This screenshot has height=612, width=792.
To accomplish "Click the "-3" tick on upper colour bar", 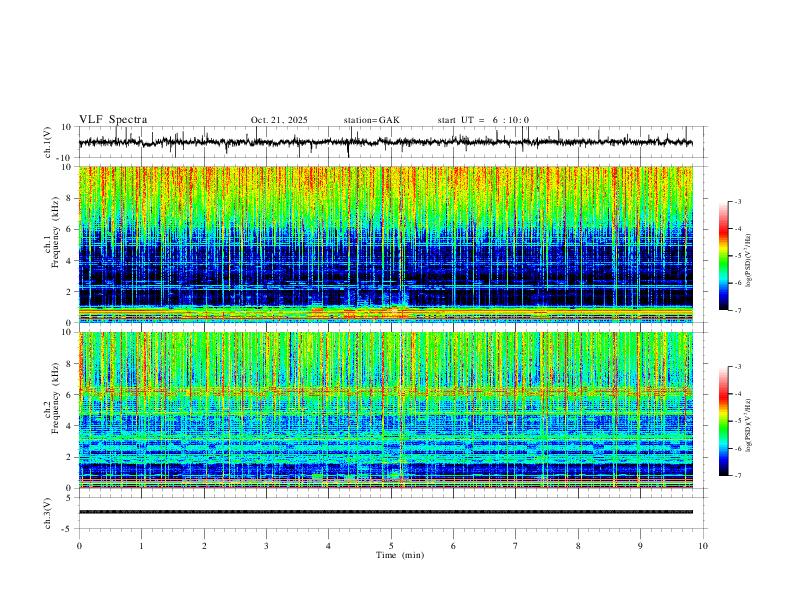I will pyautogui.click(x=737, y=201).
